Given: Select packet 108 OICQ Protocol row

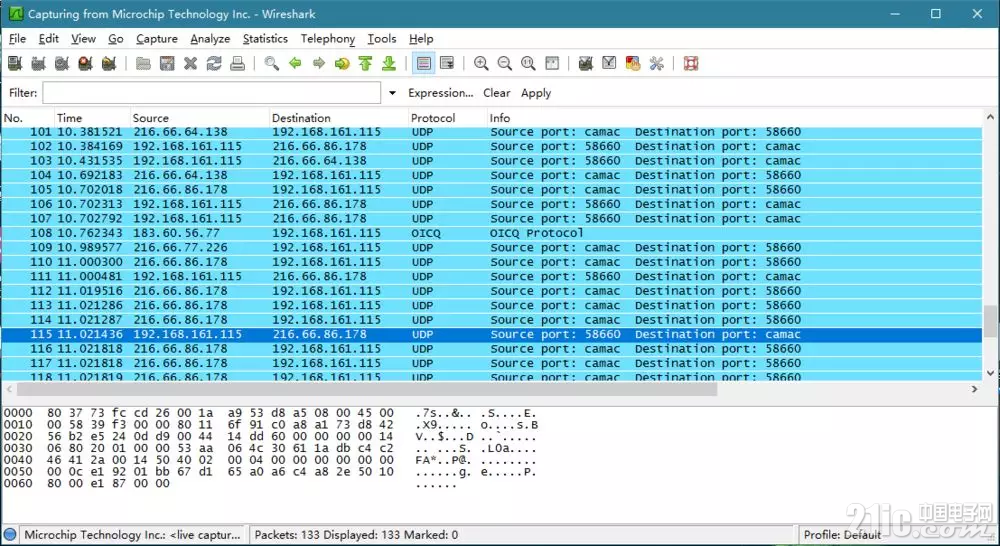Looking at the screenshot, I should (492, 233).
